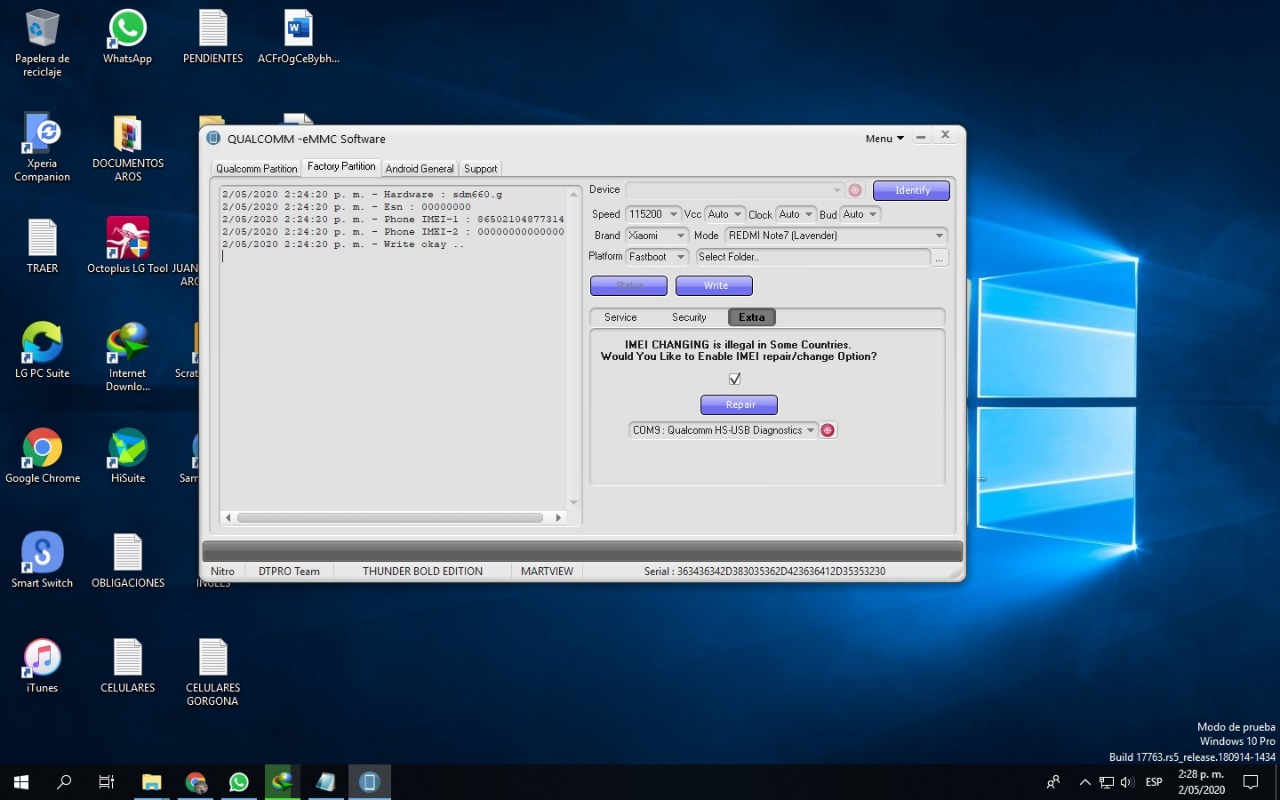Open the LG PC Suite desktop shortcut
The width and height of the screenshot is (1280, 800).
[42, 350]
